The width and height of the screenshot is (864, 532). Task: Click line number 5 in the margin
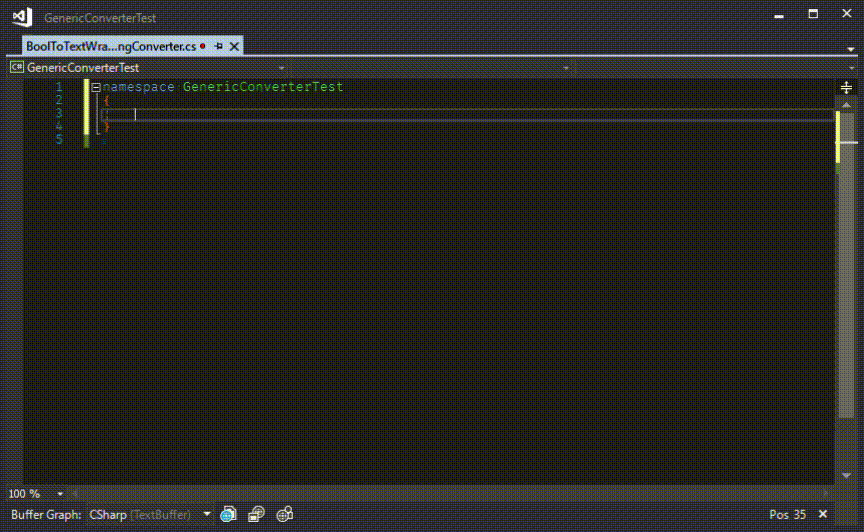click(x=59, y=139)
